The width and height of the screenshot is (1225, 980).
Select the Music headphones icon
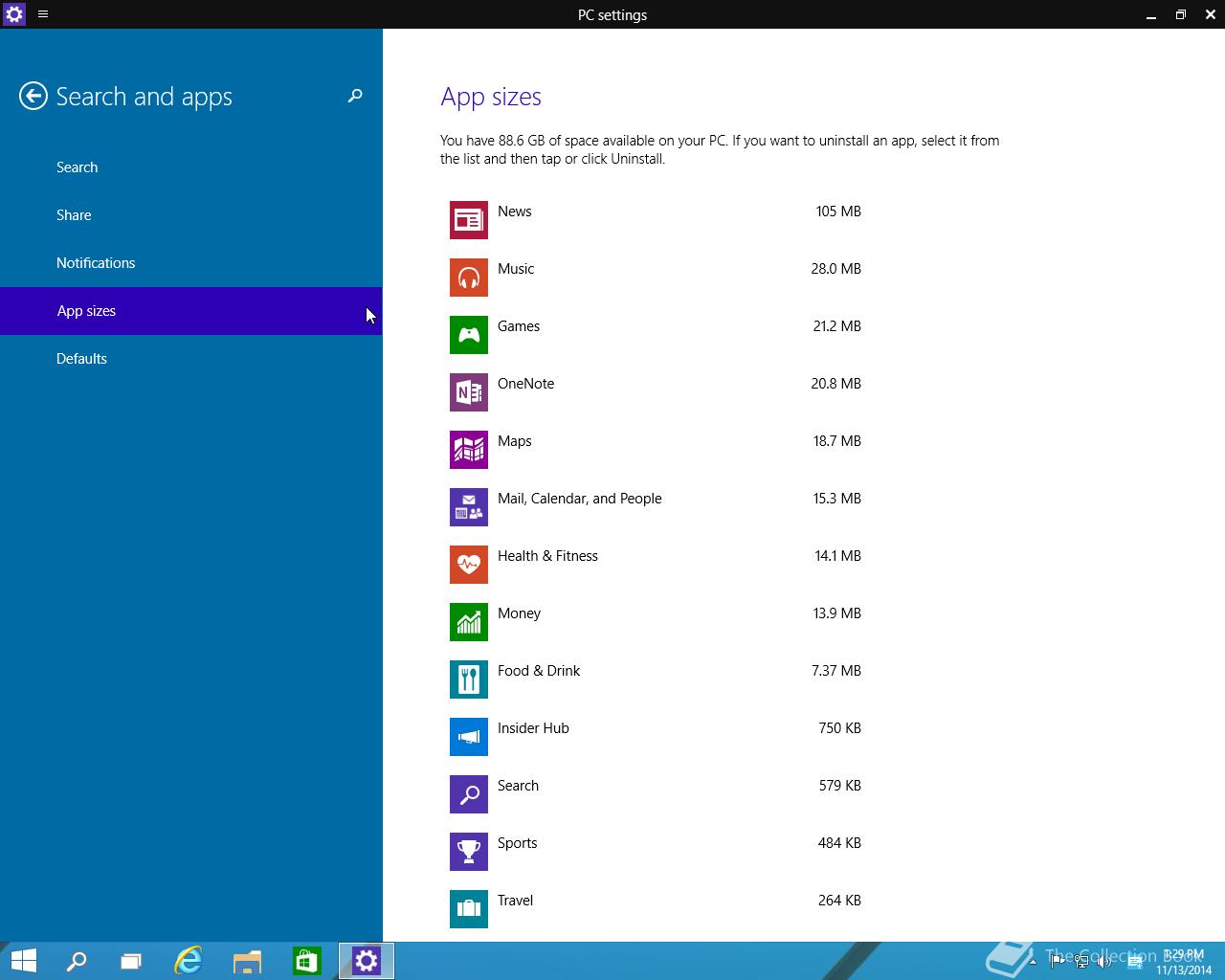pyautogui.click(x=469, y=278)
